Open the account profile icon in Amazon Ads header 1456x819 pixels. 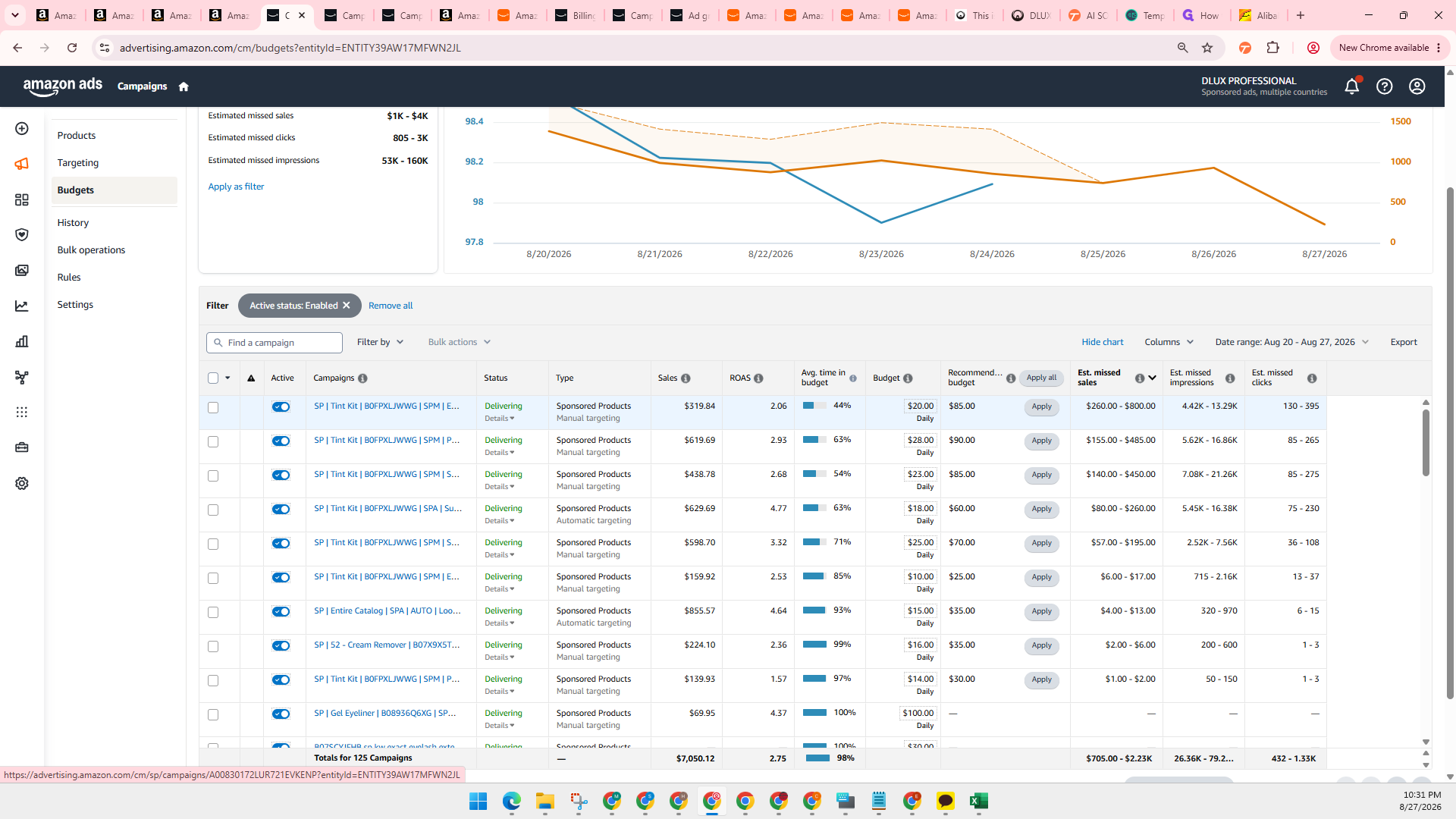tap(1417, 86)
